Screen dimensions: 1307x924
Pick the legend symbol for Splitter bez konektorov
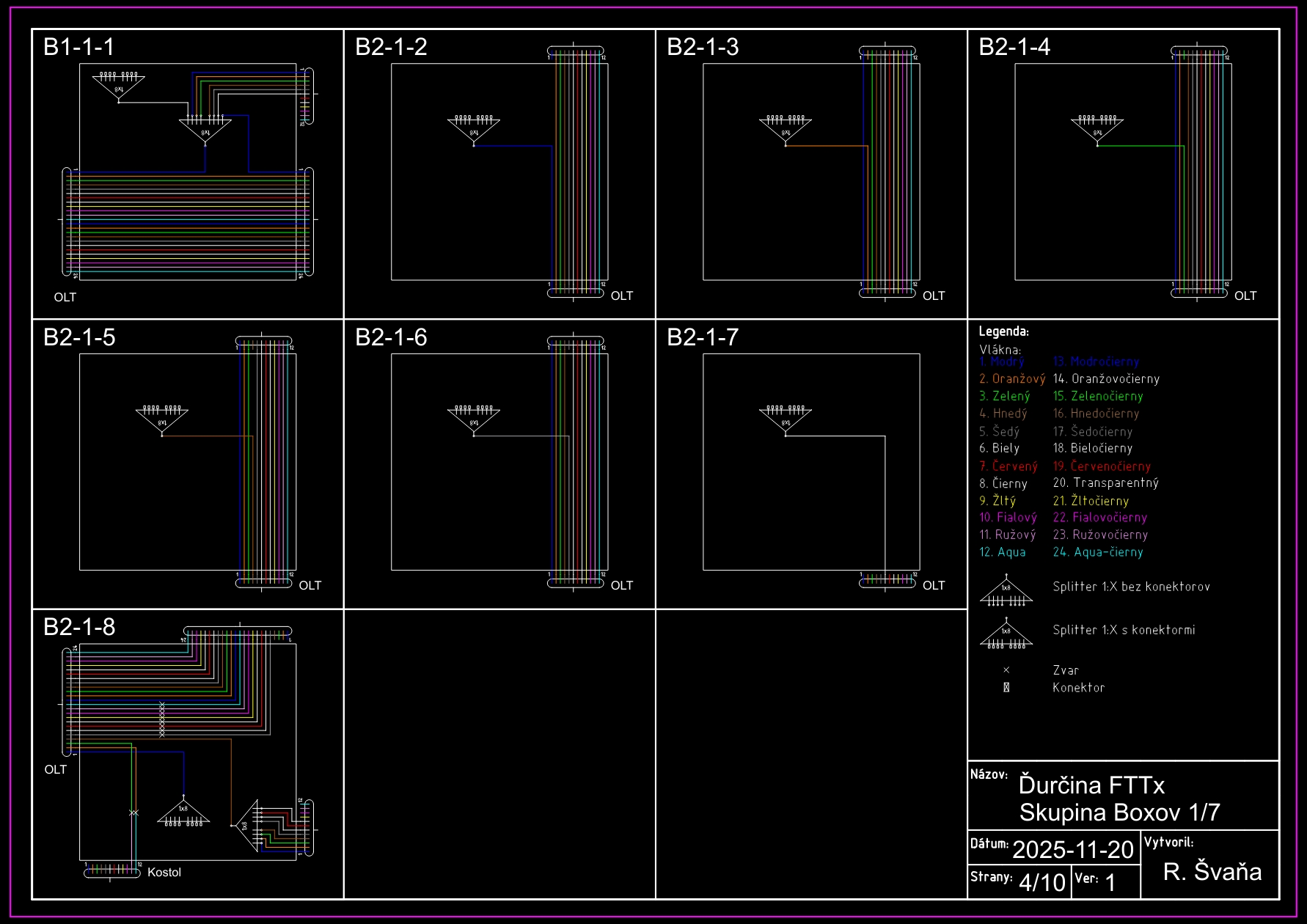(x=1006, y=592)
